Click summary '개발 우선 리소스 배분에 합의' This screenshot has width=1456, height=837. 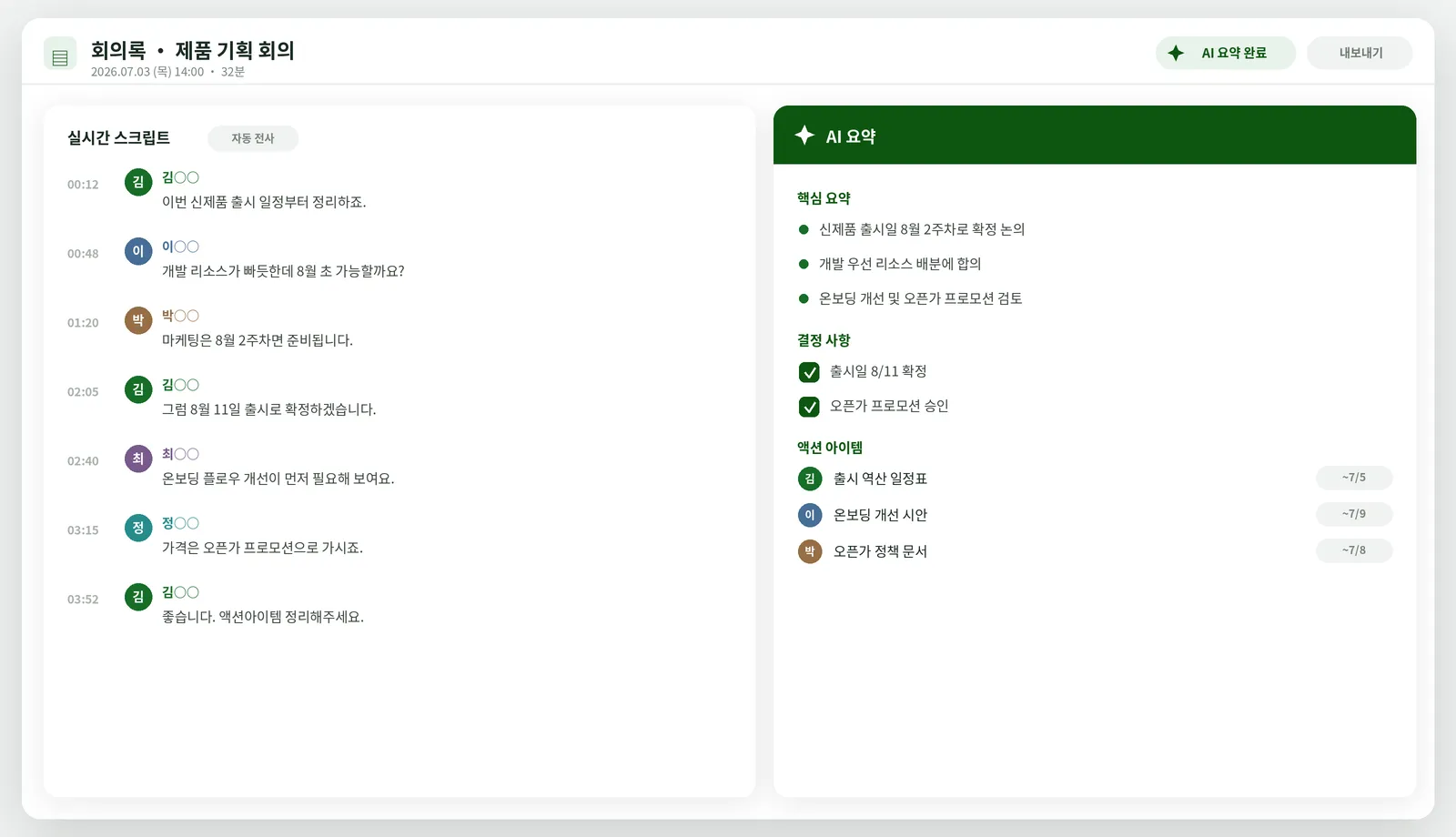pos(900,264)
